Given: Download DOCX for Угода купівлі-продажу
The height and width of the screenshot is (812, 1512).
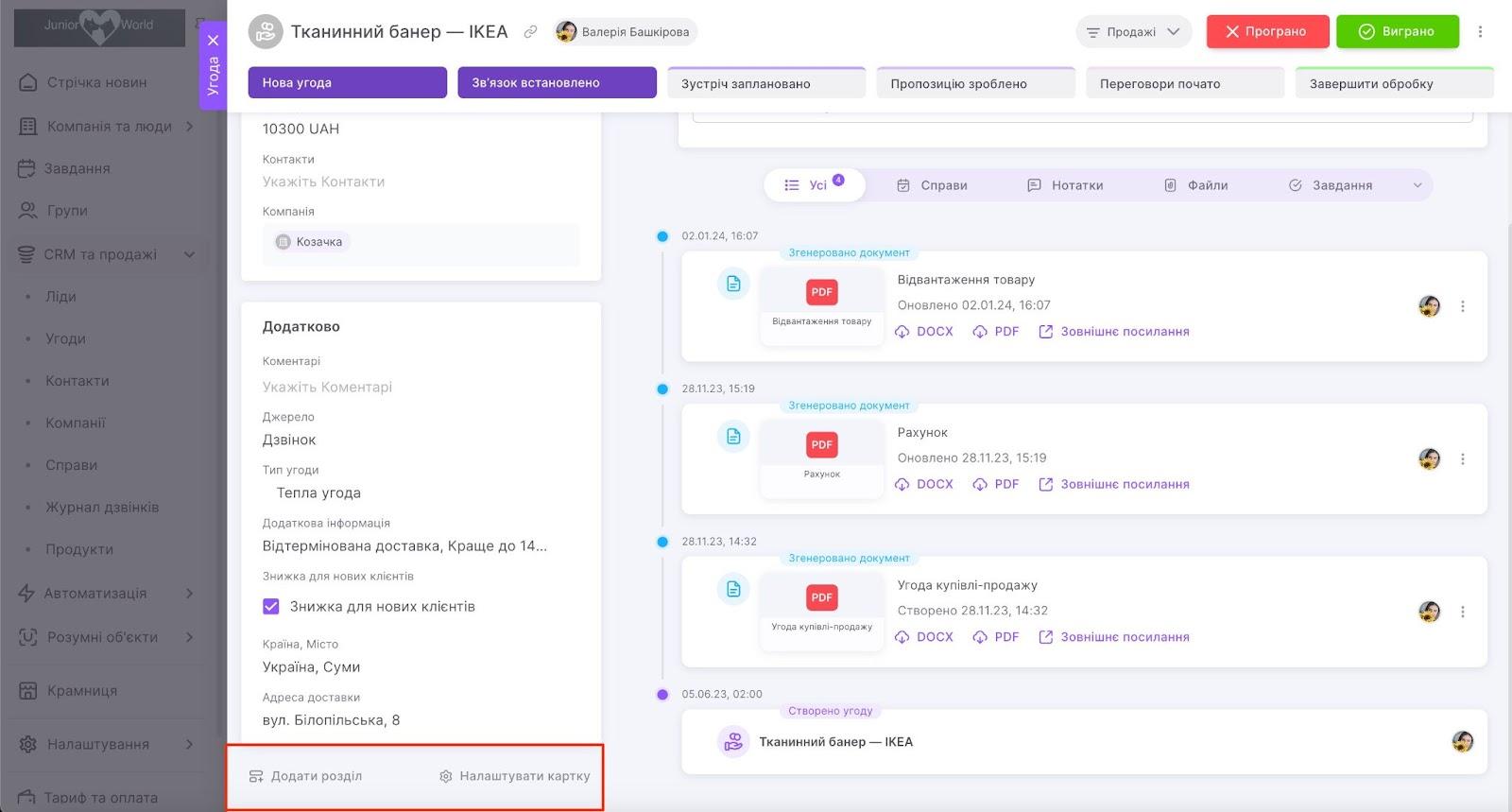Looking at the screenshot, I should pyautogui.click(x=924, y=637).
